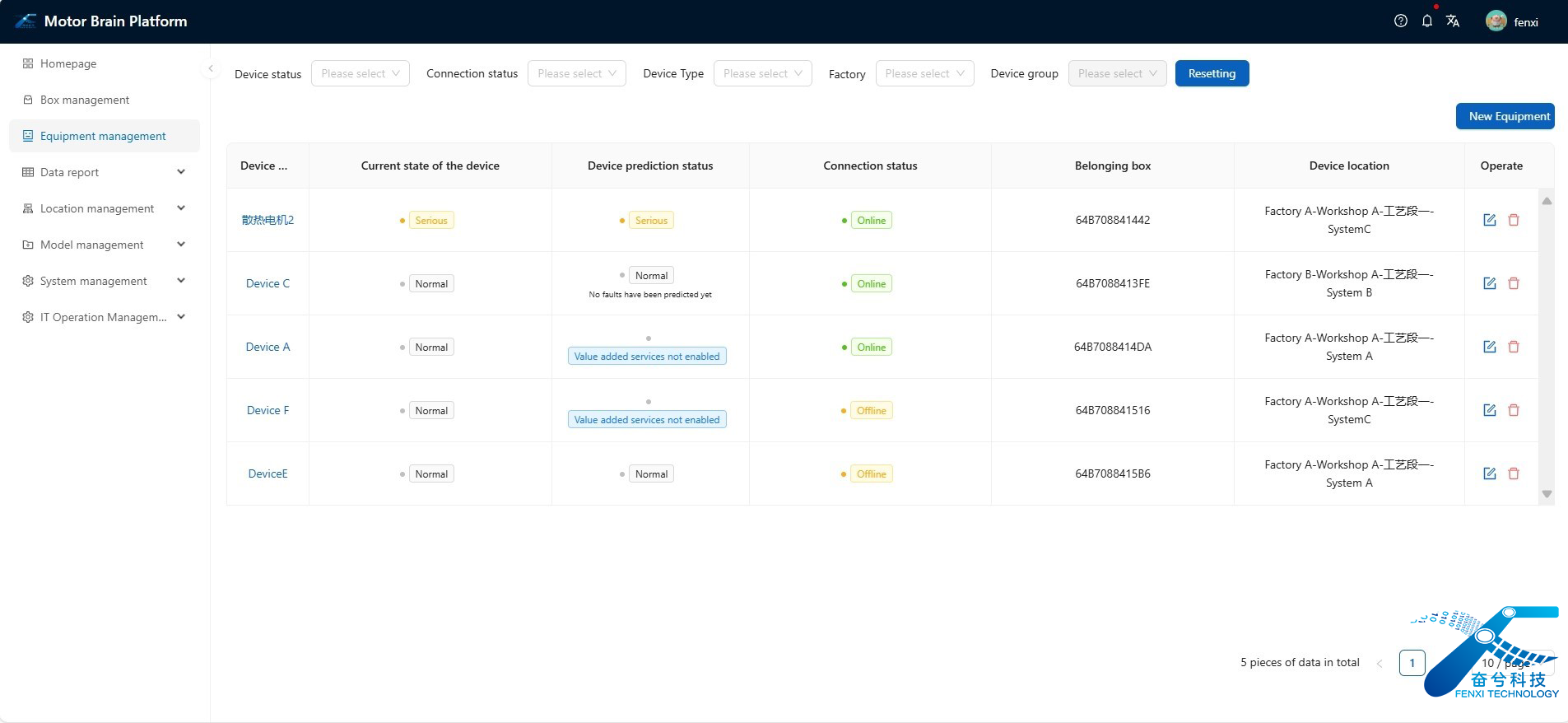Screen dimensions: 1568x723
Task: Click table scrollbar down arrow
Action: (1547, 494)
